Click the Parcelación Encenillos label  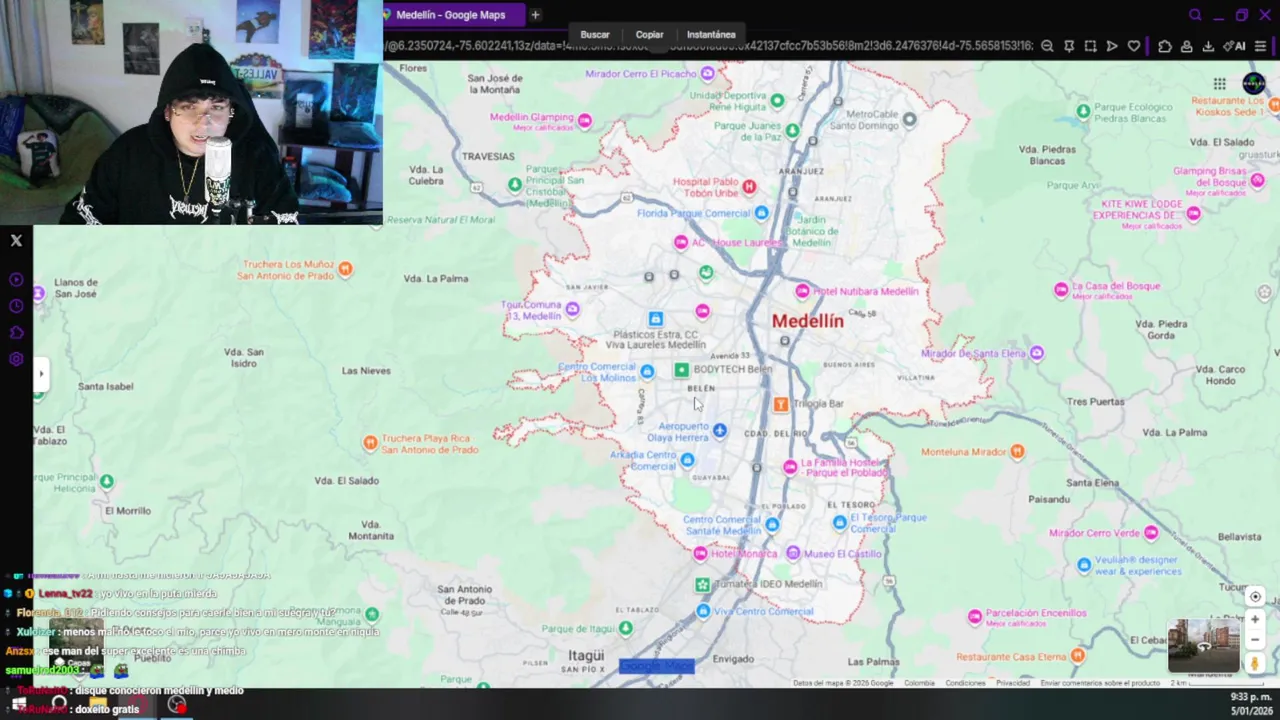tap(1036, 613)
